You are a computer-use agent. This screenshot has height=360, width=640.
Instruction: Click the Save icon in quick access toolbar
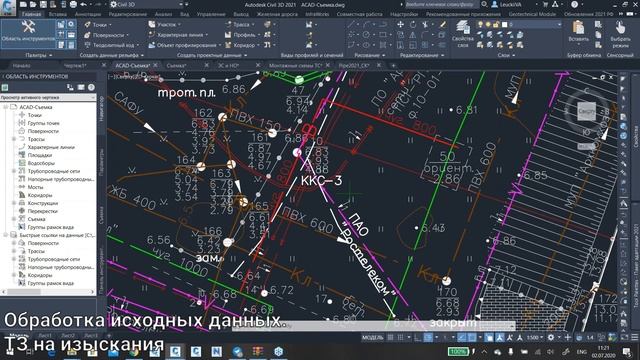43,4
